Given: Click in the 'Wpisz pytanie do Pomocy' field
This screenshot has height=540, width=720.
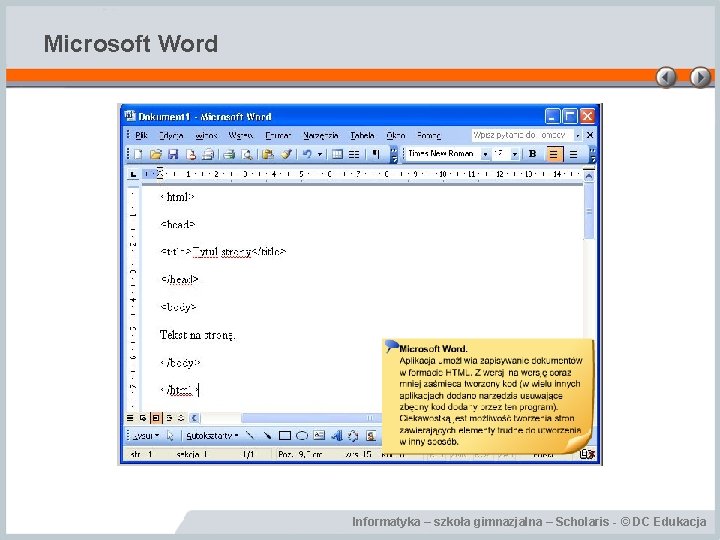Looking at the screenshot, I should 522,135.
